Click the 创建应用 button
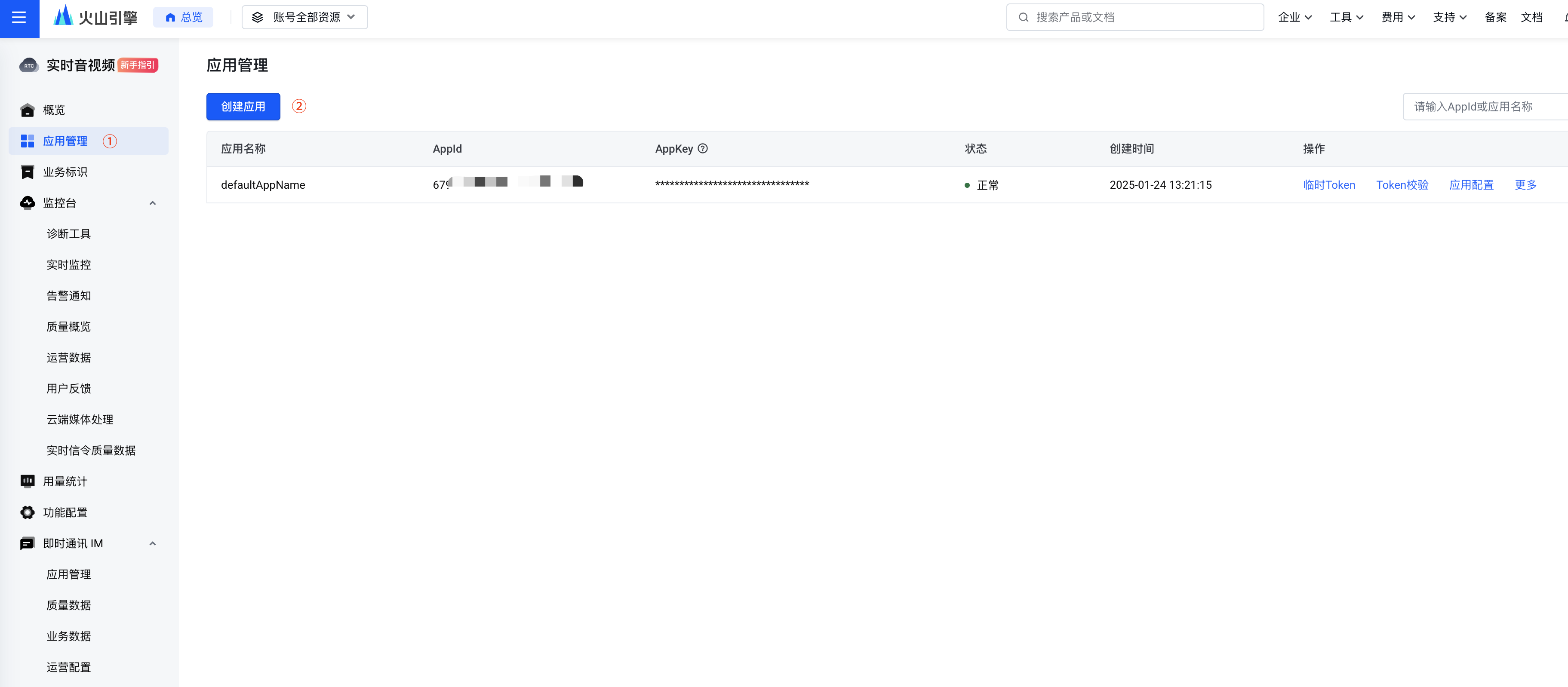This screenshot has height=687, width=1568. [x=243, y=107]
